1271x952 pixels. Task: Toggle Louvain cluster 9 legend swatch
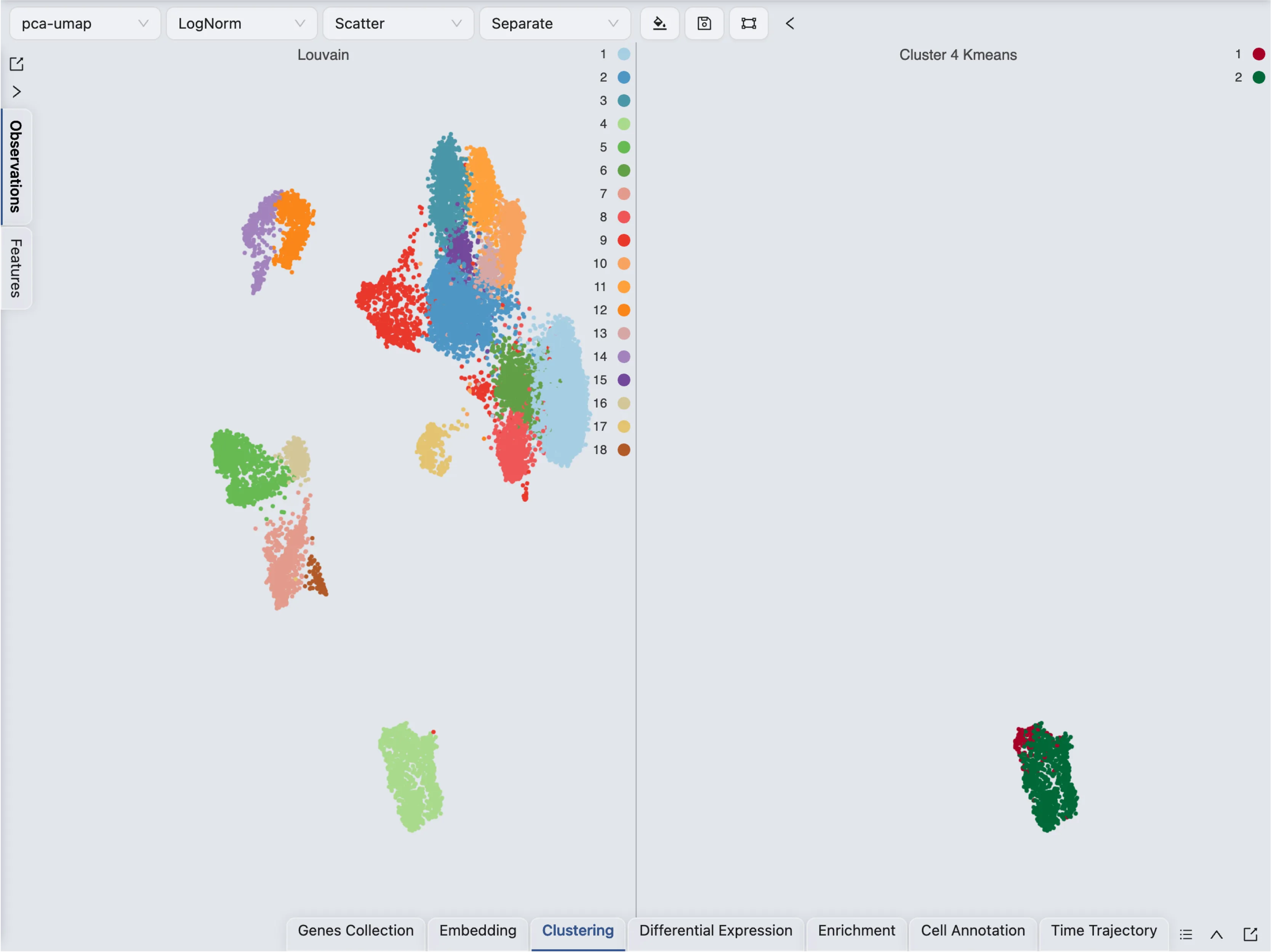coord(623,240)
